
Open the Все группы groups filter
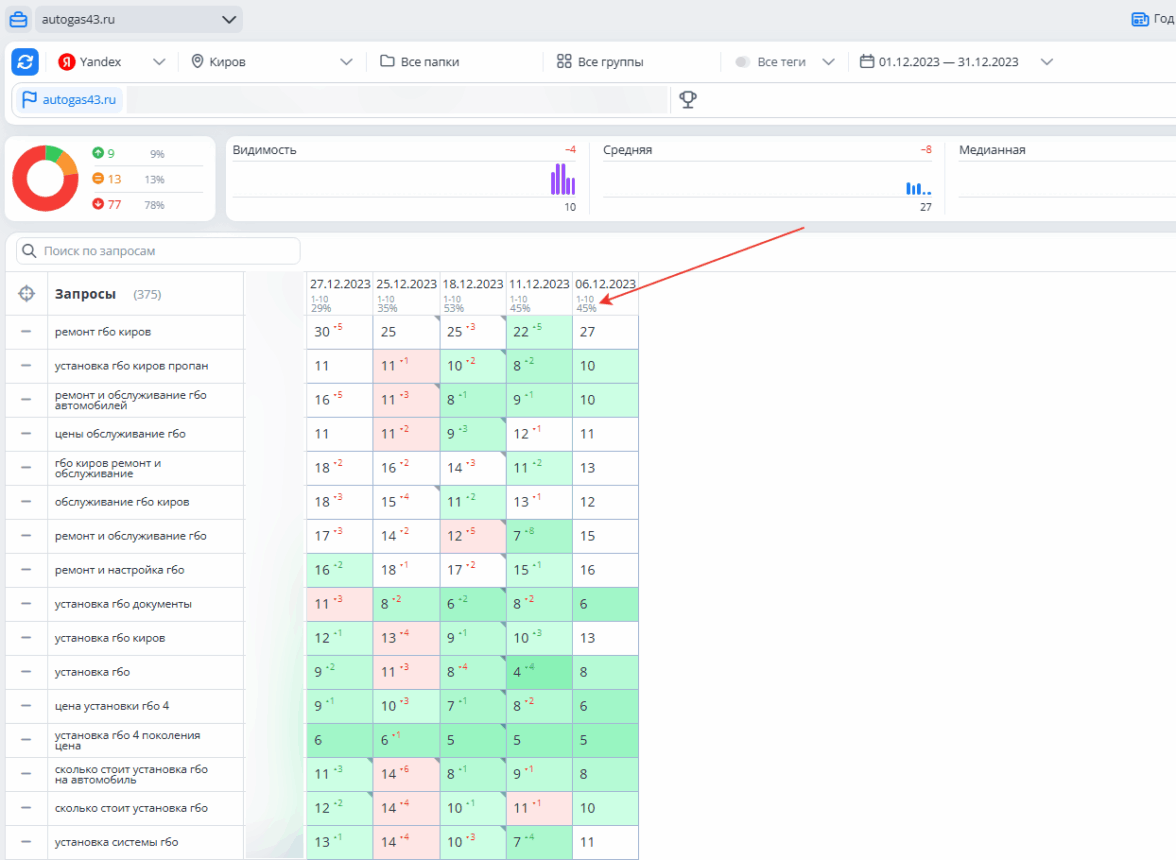(600, 62)
